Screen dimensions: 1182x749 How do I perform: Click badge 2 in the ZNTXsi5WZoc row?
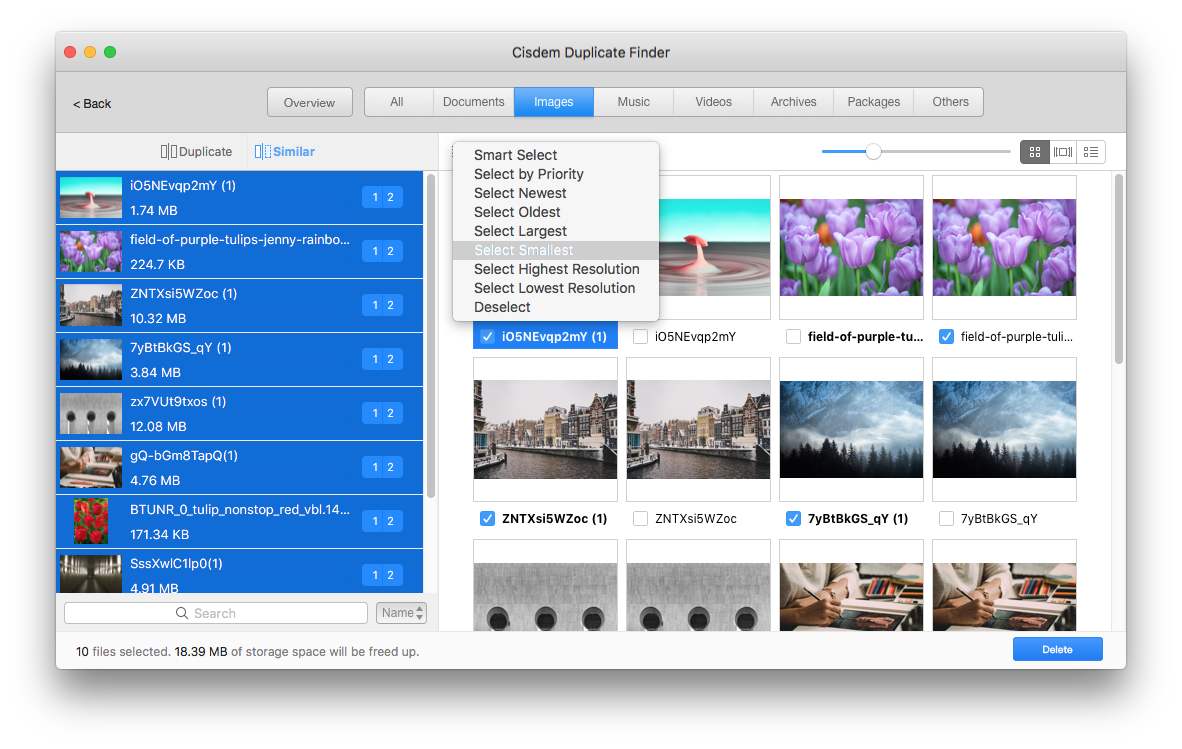[x=390, y=305]
